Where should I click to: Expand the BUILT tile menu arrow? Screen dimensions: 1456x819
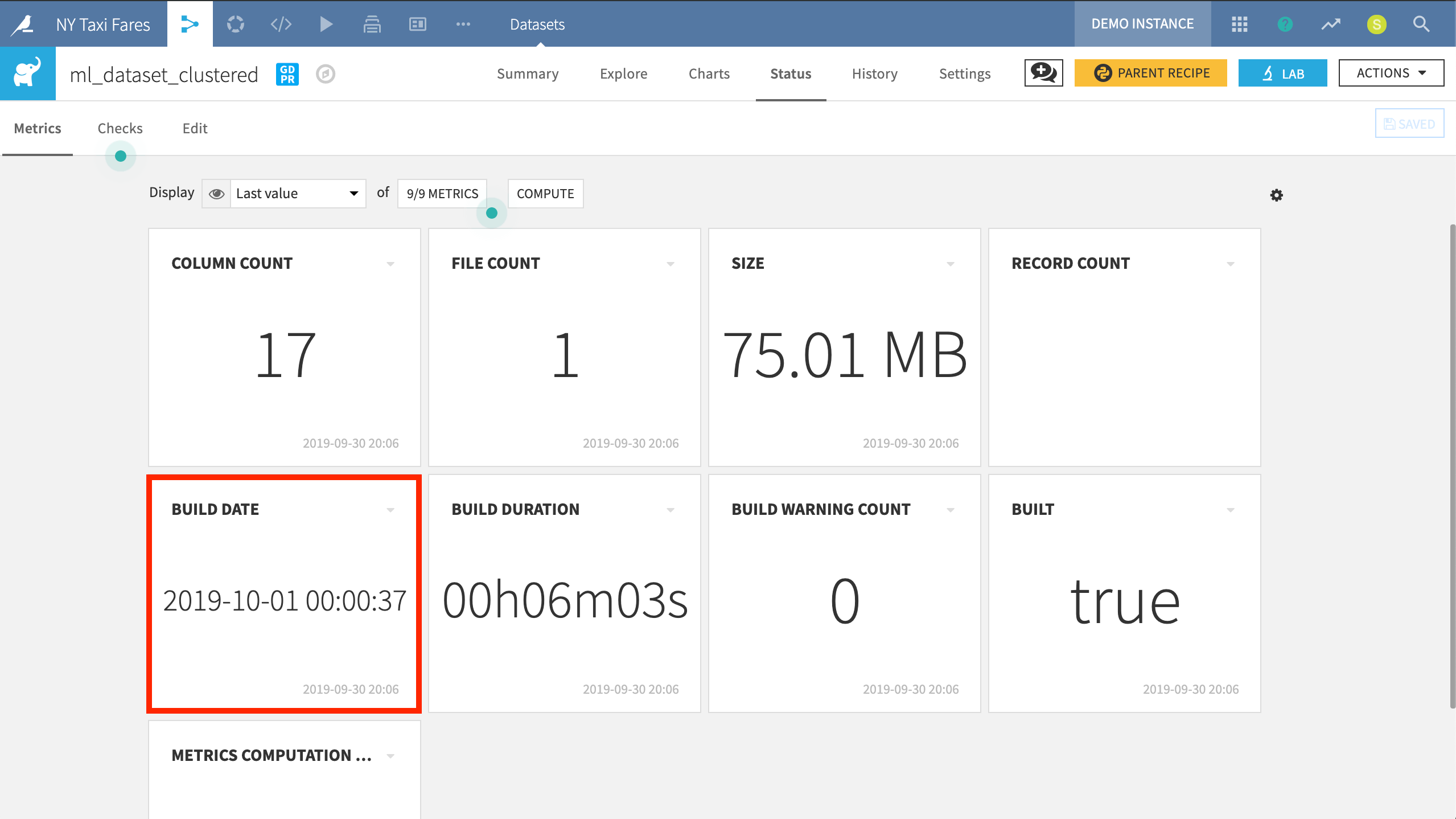1231,510
